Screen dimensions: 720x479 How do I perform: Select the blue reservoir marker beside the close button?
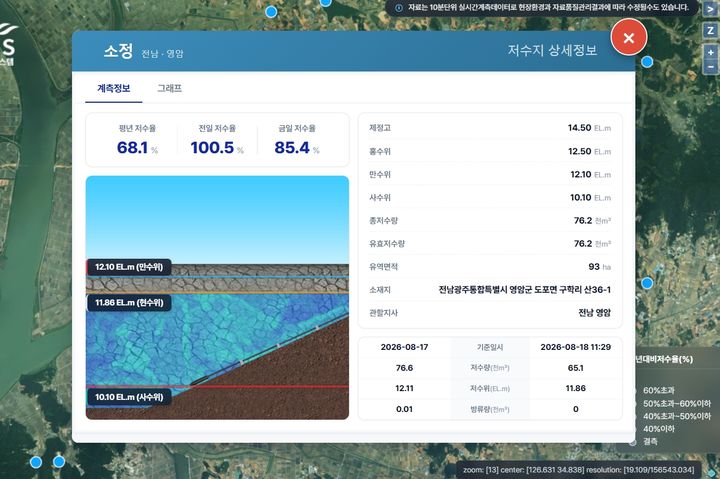pyautogui.click(x=647, y=62)
